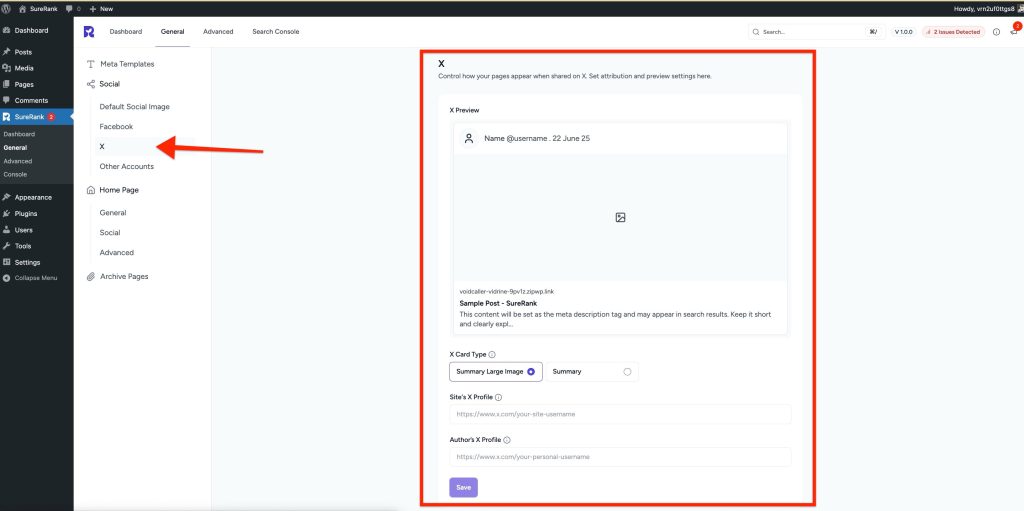Open Home Page General settings
The height and width of the screenshot is (511, 1024).
point(113,213)
